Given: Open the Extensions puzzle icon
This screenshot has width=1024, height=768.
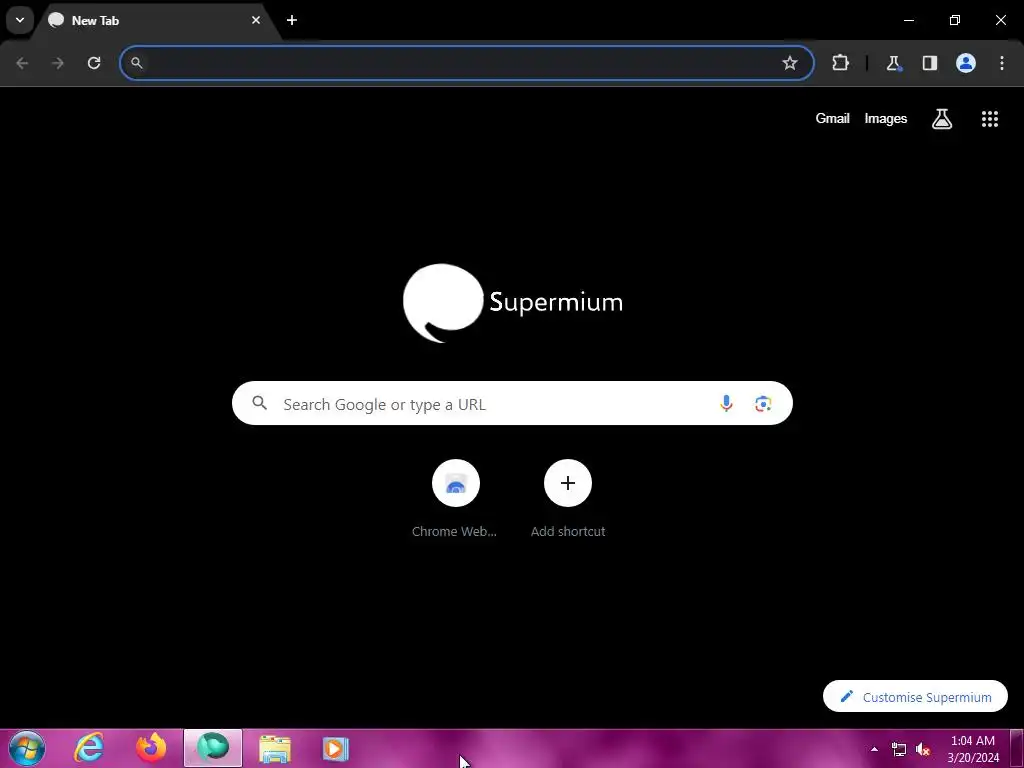Looking at the screenshot, I should point(840,63).
